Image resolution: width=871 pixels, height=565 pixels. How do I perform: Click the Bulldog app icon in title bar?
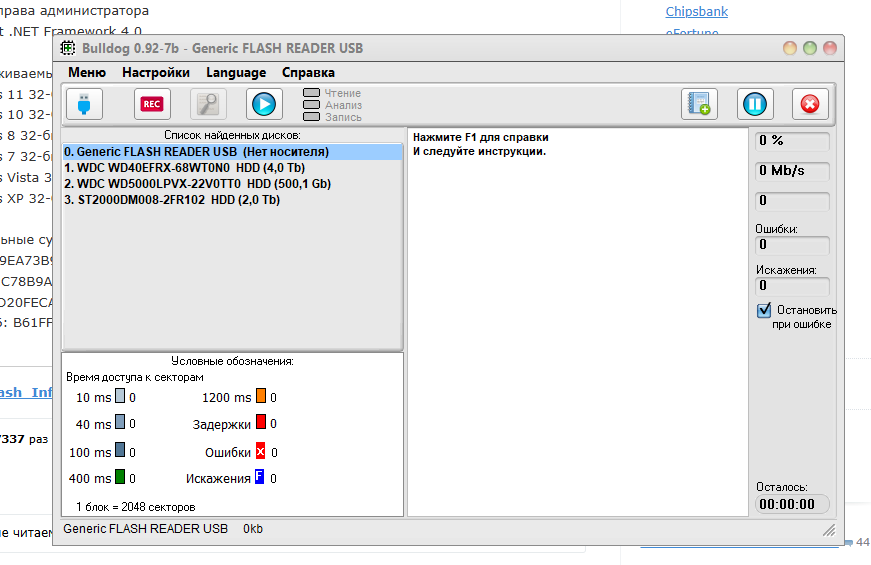(x=68, y=48)
